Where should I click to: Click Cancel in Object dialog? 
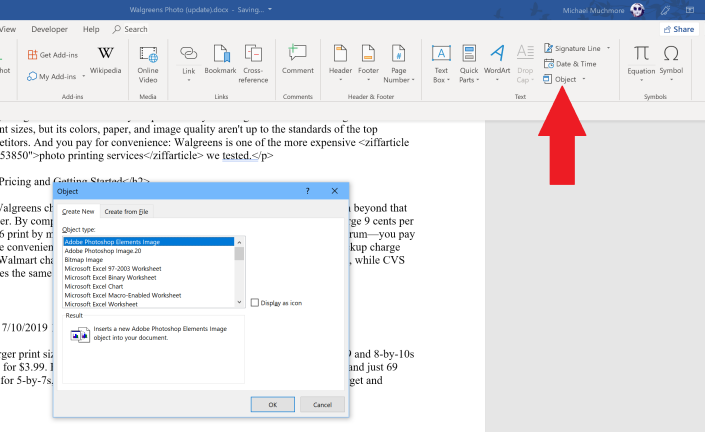[x=322, y=405]
